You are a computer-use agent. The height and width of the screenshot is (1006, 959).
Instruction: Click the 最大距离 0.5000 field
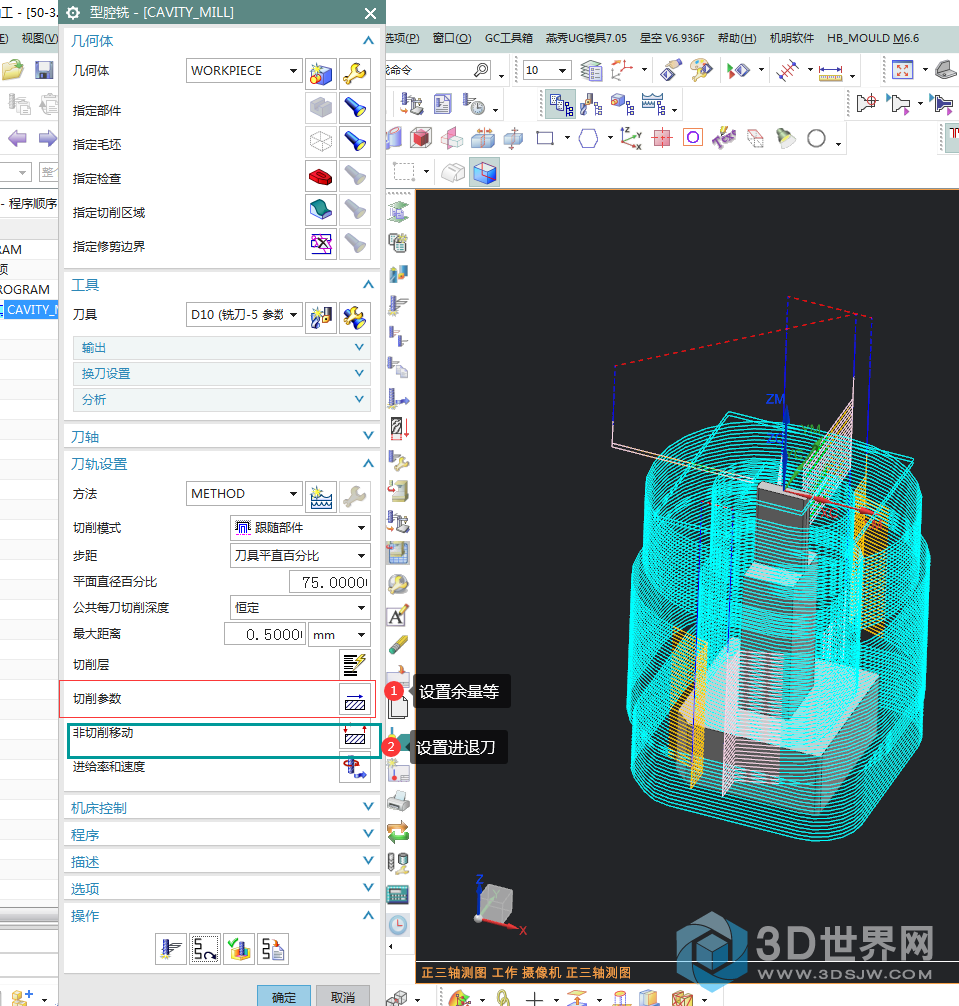point(265,635)
